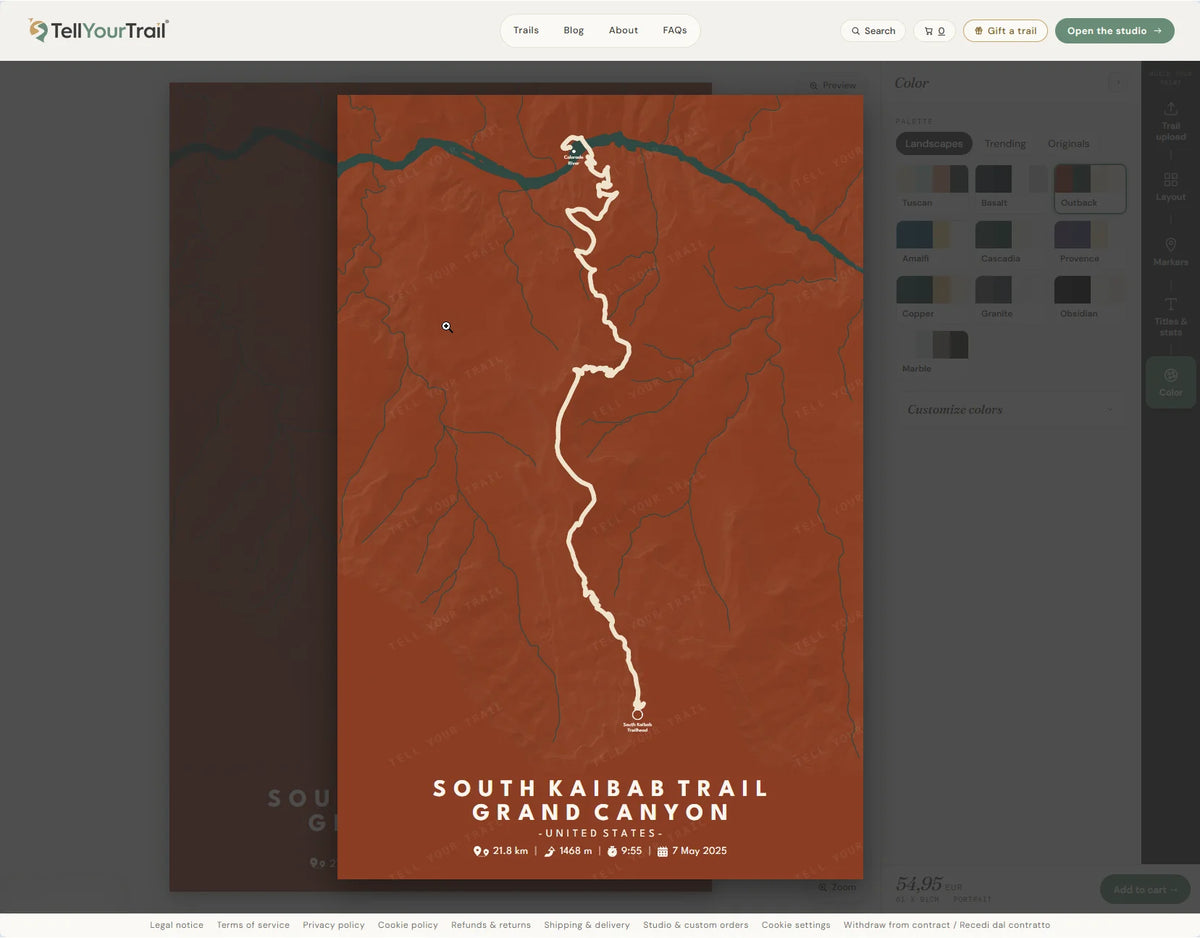Choose the Granite color palette
This screenshot has height=938, width=1200.
[x=1011, y=298]
